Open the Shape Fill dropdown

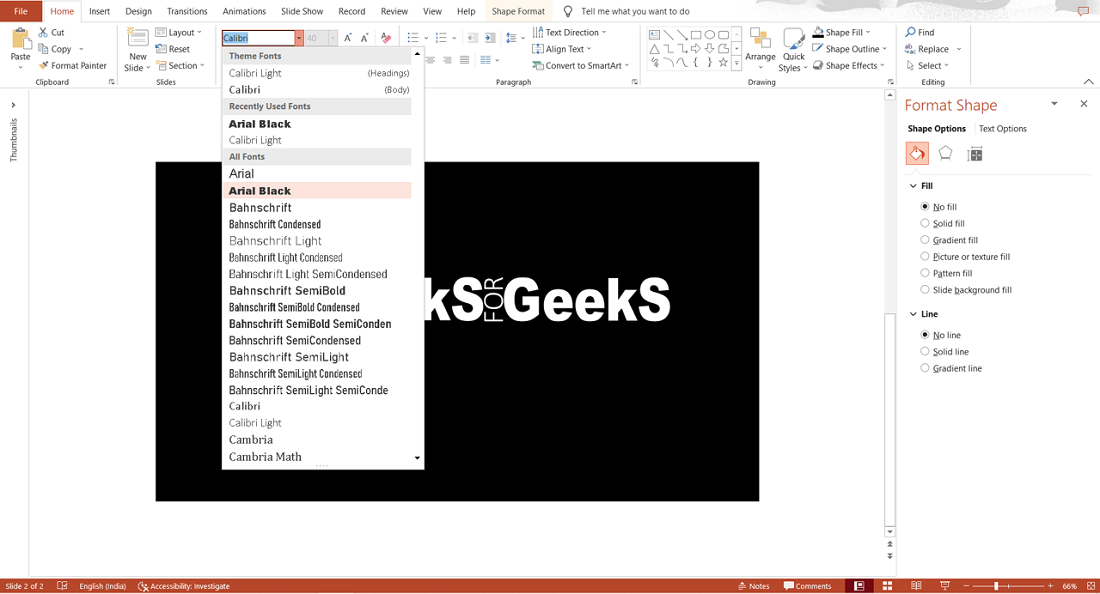pos(841,32)
